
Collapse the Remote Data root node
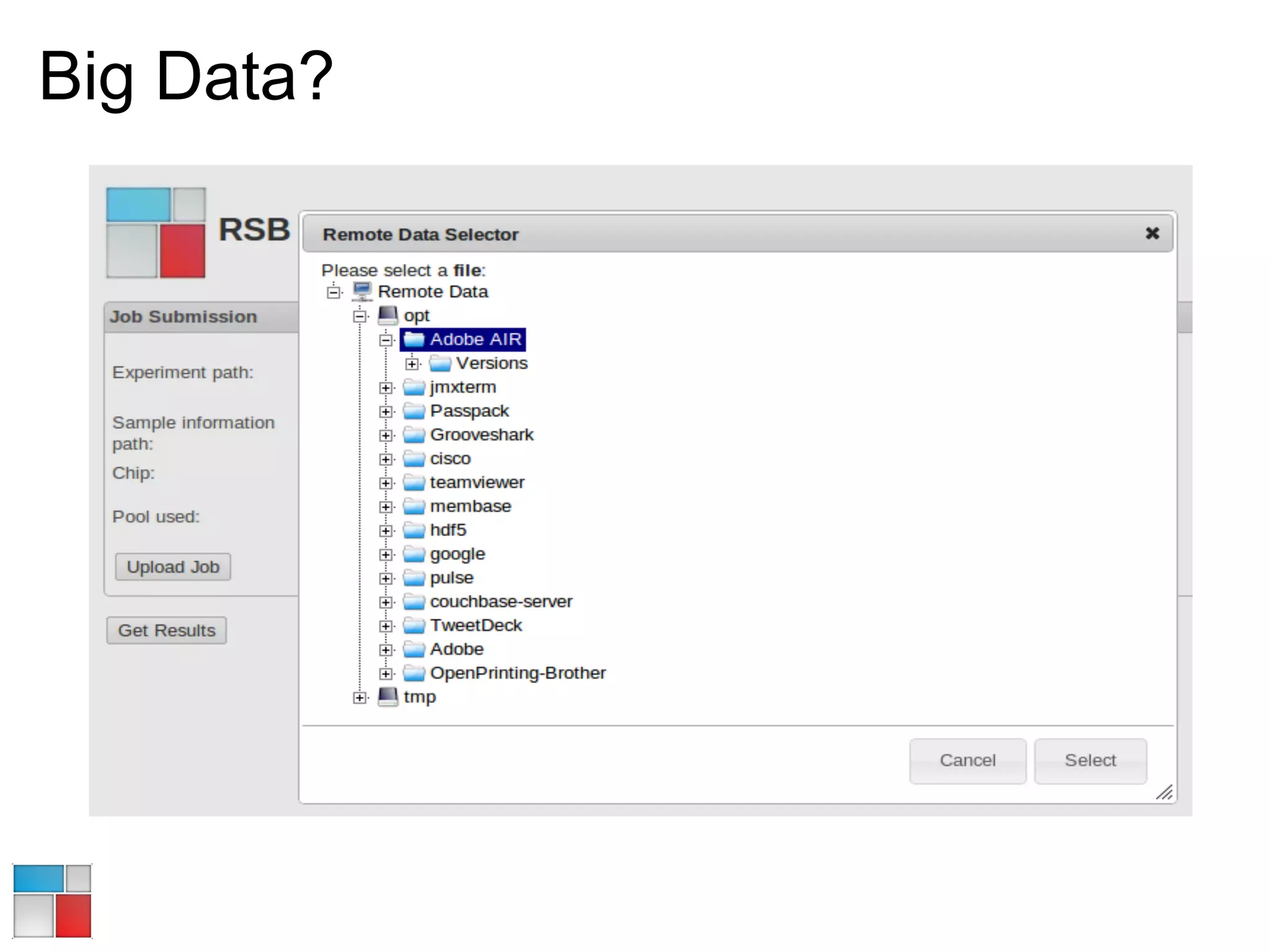334,292
